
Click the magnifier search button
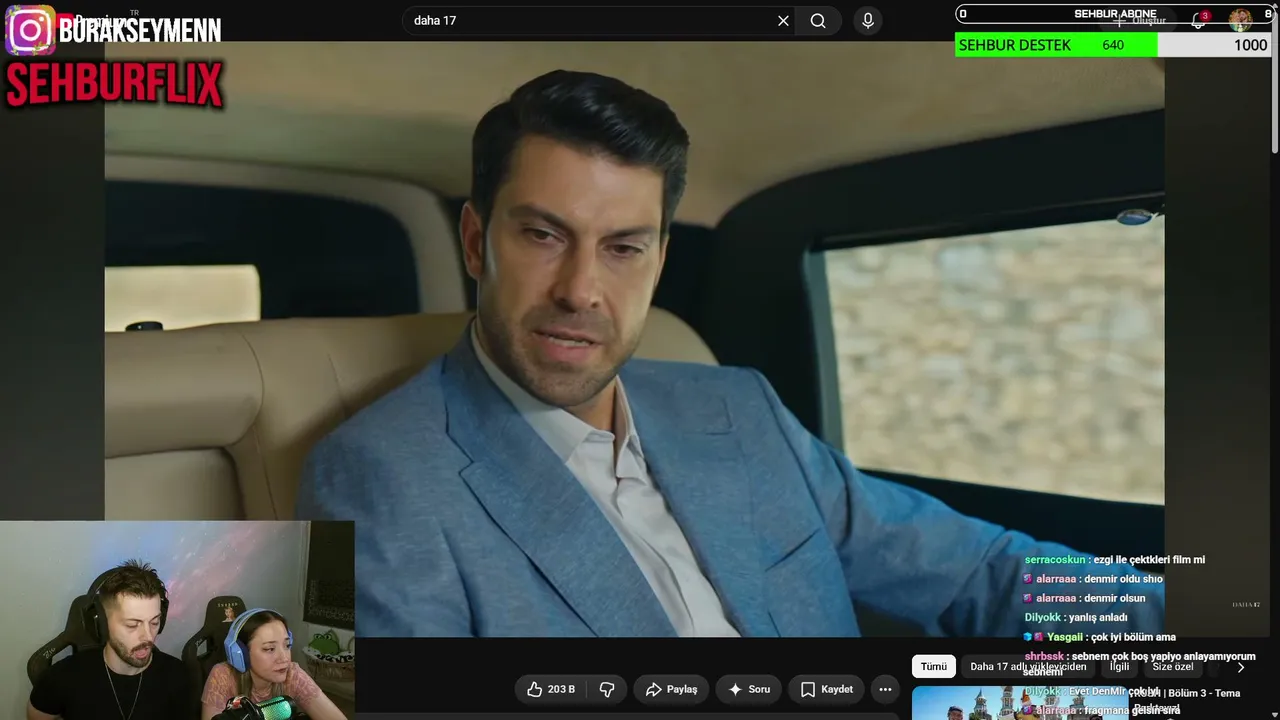(x=818, y=21)
